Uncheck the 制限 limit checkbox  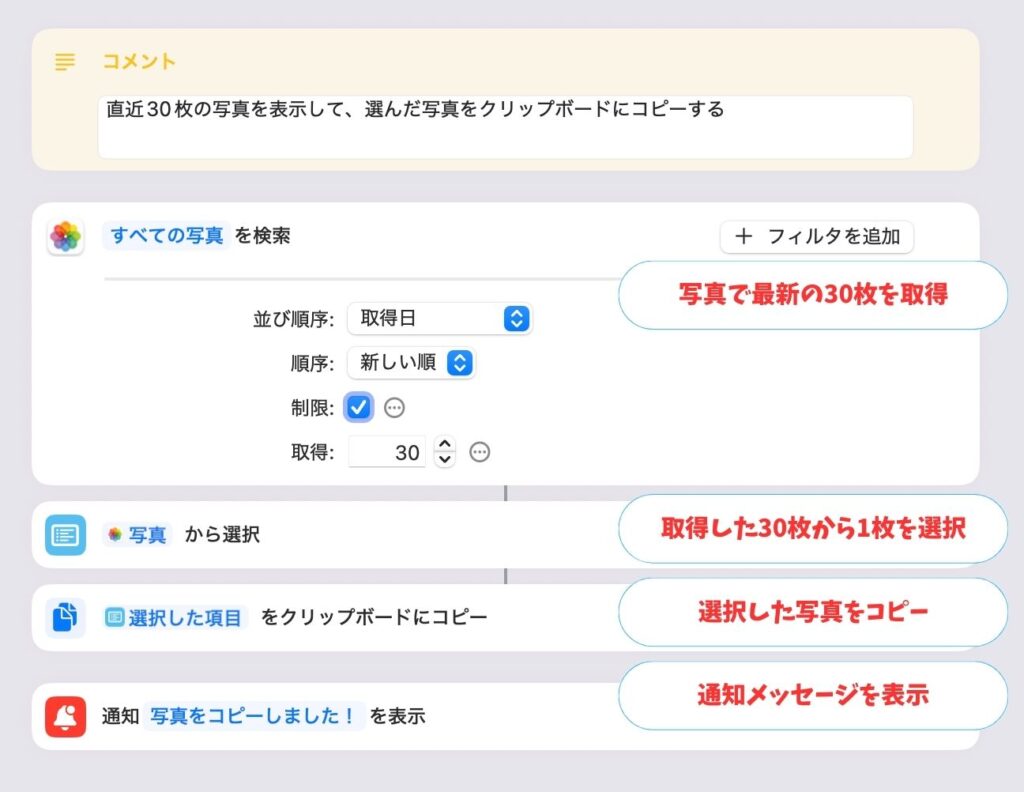coord(359,407)
